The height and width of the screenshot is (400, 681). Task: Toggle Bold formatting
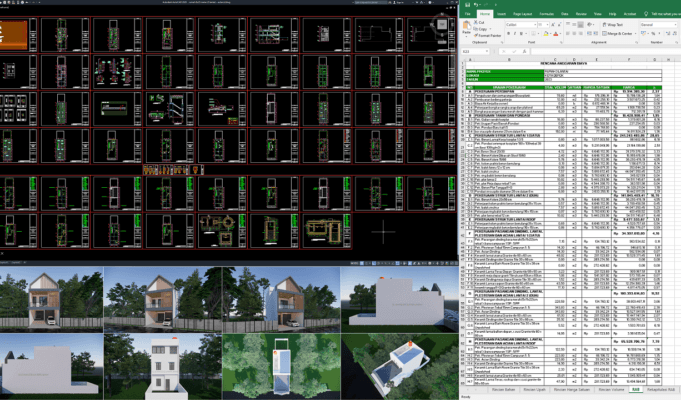click(509, 33)
